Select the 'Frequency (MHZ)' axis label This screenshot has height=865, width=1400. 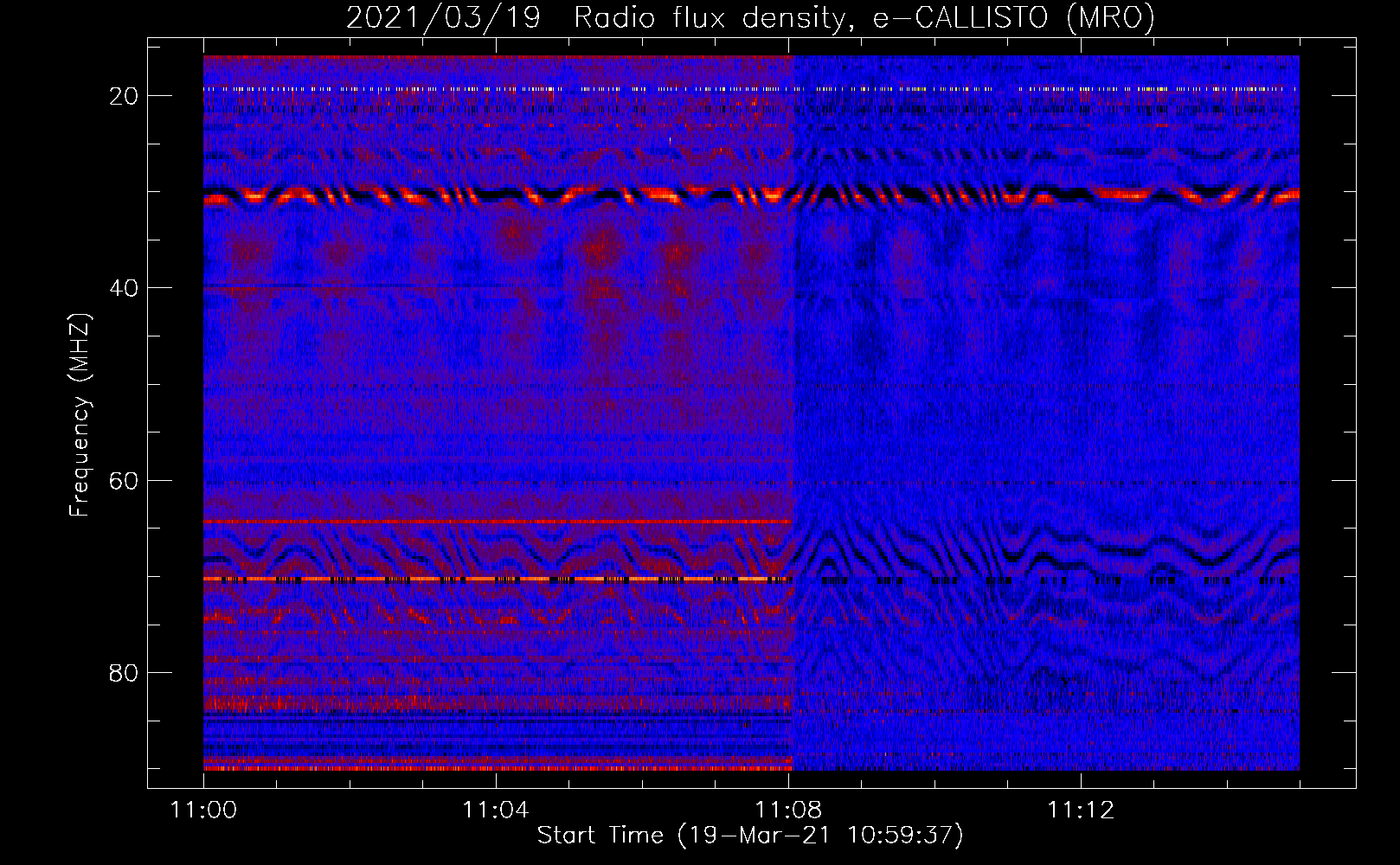80,415
